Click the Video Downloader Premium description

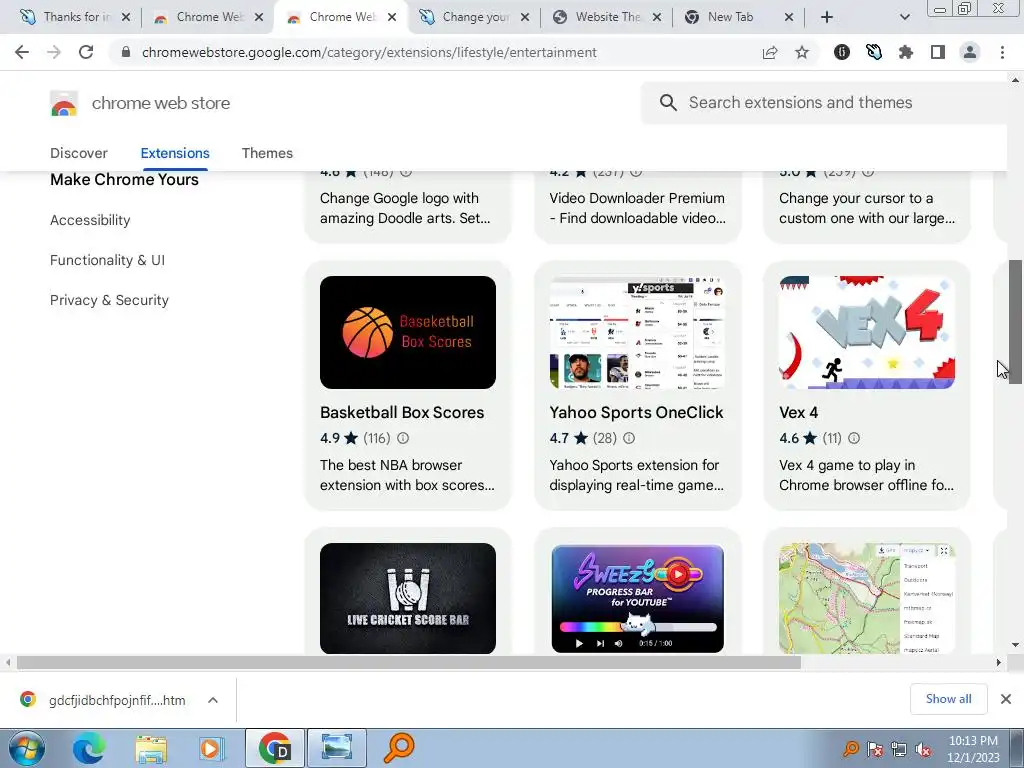pyautogui.click(x=637, y=208)
